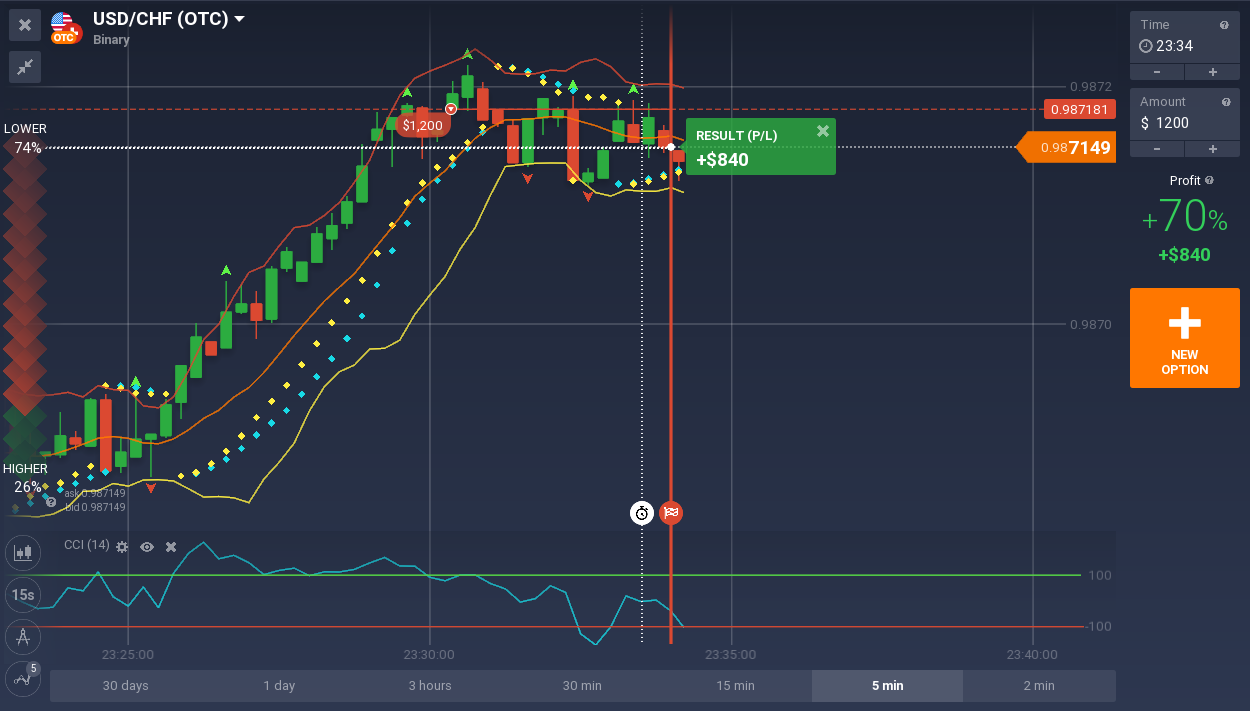Close the chart with the X icon
The height and width of the screenshot is (711, 1250).
pyautogui.click(x=25, y=25)
